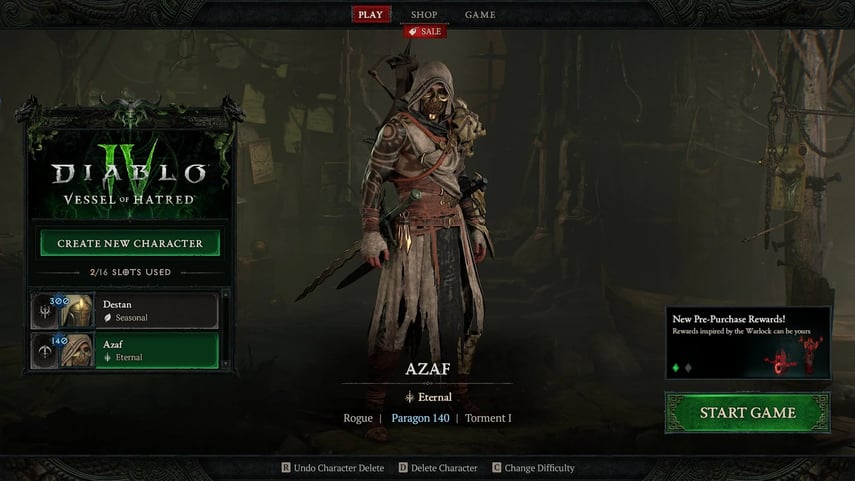Screen dimensions: 855x481
Task: Open the New Pre-Purchase Rewards banner
Action: pos(748,342)
